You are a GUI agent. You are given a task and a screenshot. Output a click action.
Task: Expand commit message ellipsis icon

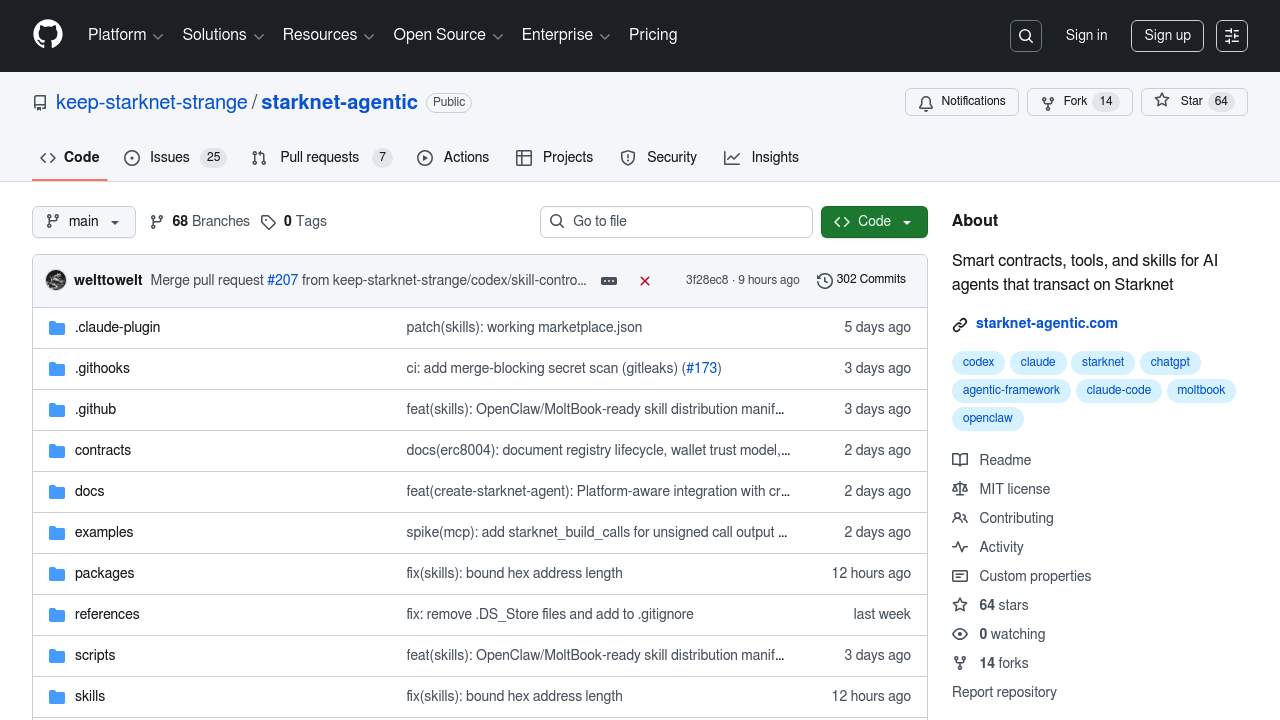(609, 281)
